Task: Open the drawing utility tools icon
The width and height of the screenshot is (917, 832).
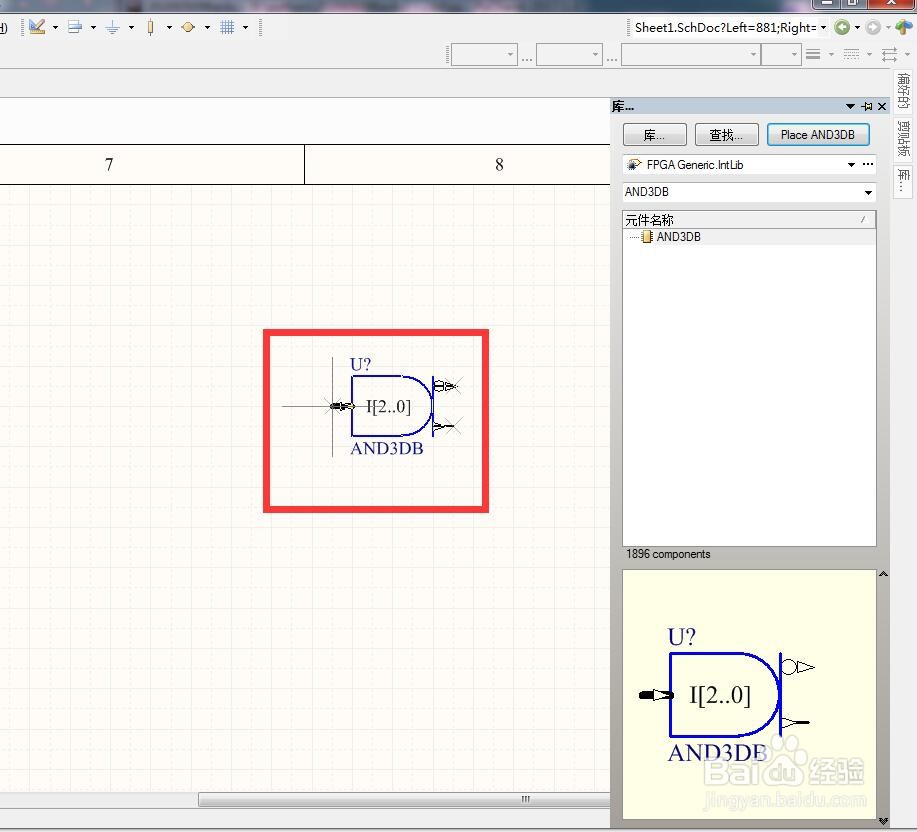Action: click(37, 27)
